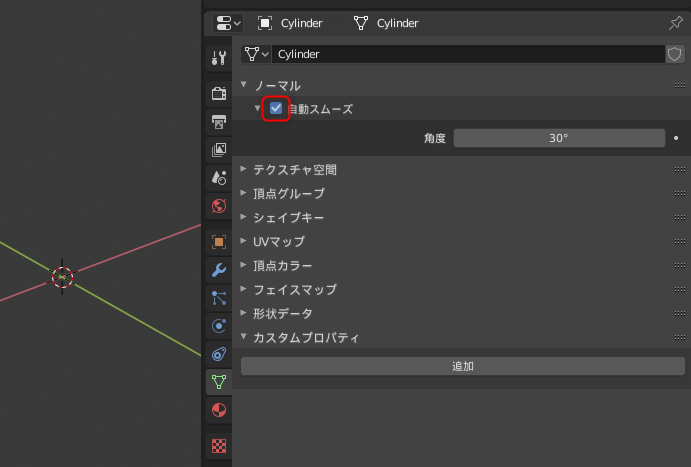The width and height of the screenshot is (691, 467).
Task: Click the 角度 30° value field
Action: point(559,138)
